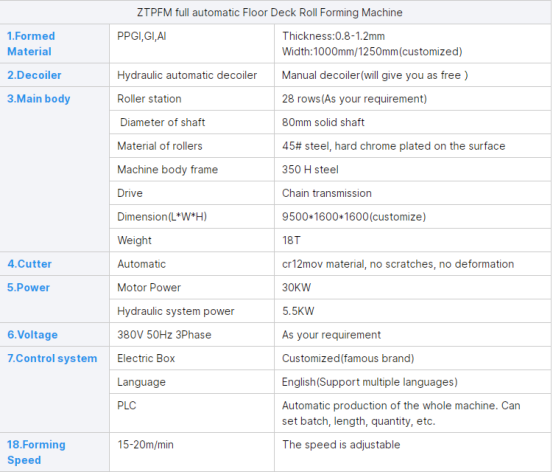Click the Hydraulic automatic decoiler cell
Image resolution: width=554 pixels, height=472 pixels.
click(x=187, y=75)
